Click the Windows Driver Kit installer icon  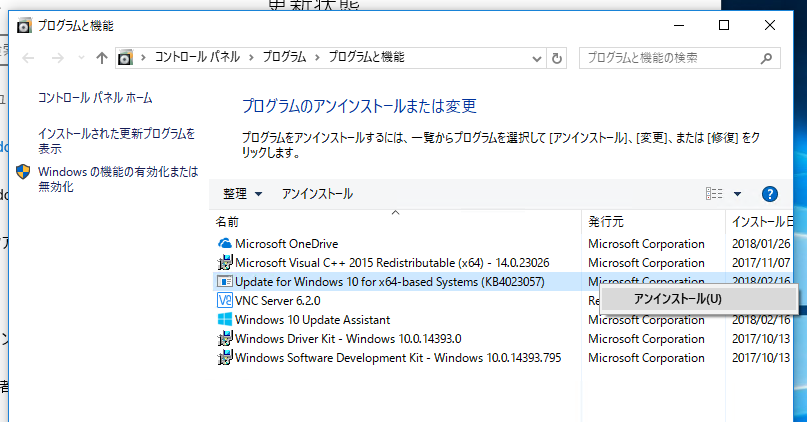224,338
